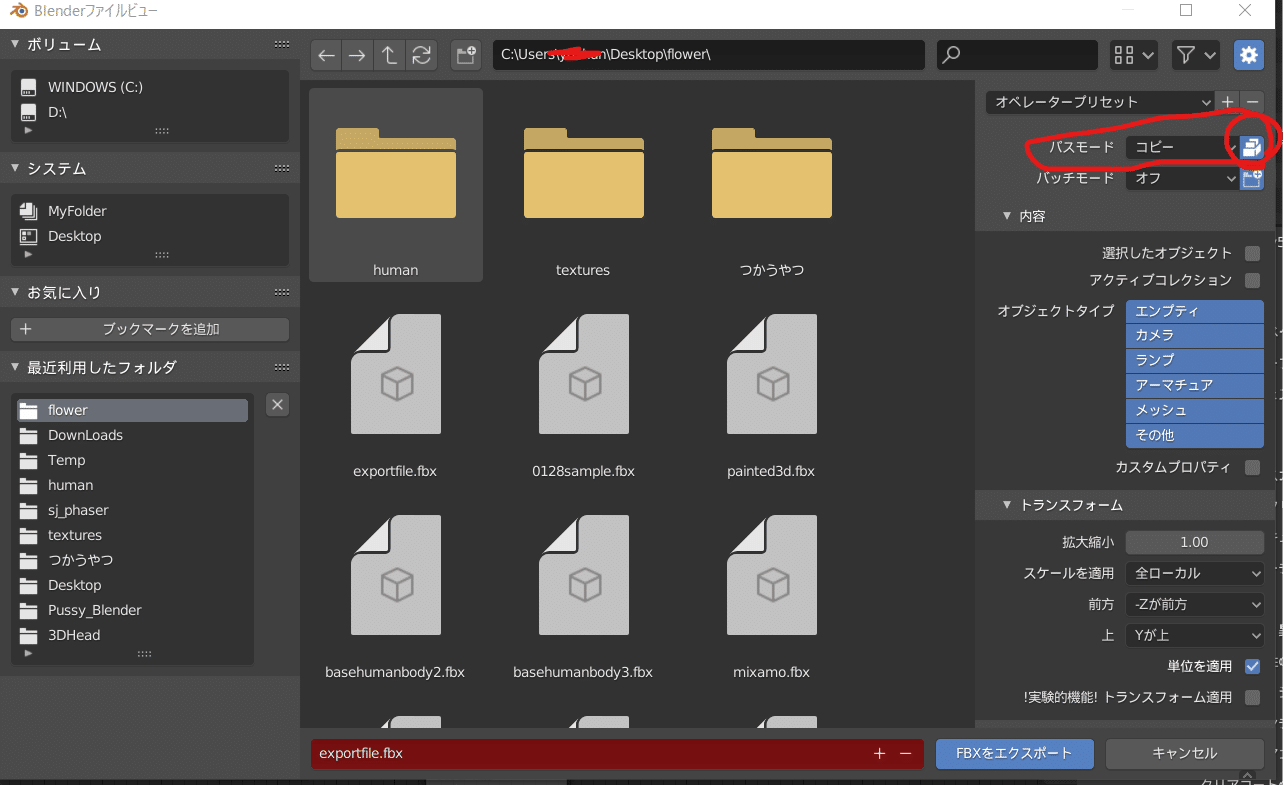The width and height of the screenshot is (1284, 785).
Task: Go forward with the right arrow button
Action: coord(357,56)
